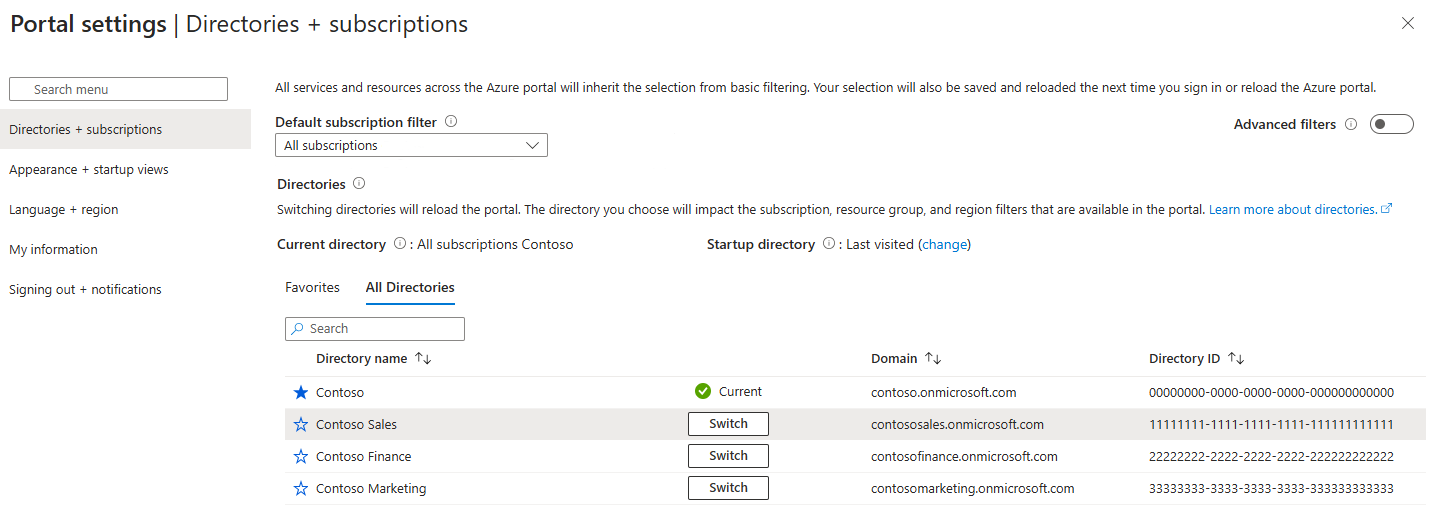Star the Contoso Finance directory
Screen dimensions: 1432x515
click(x=301, y=457)
